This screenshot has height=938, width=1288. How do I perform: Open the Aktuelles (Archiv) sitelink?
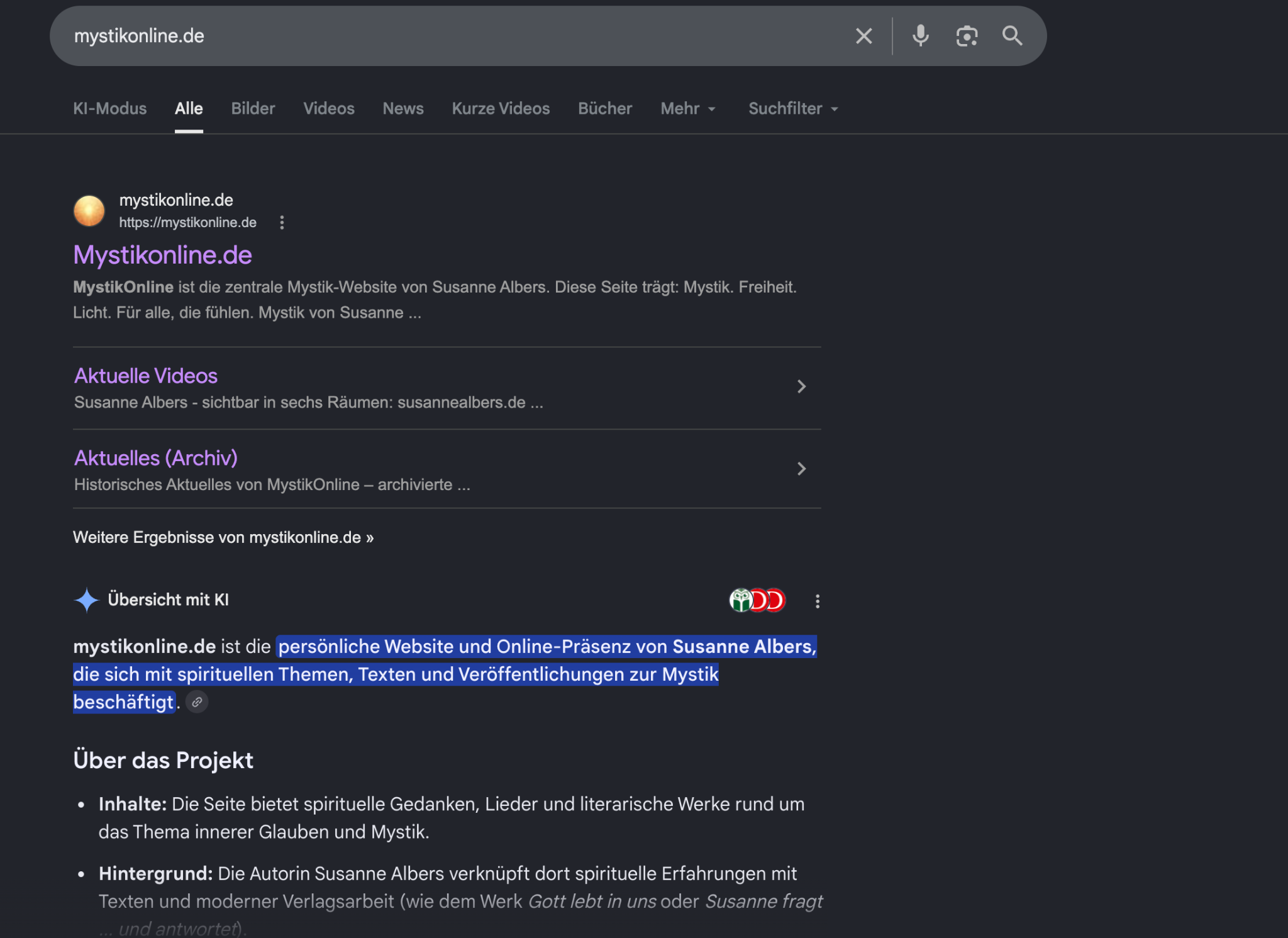click(156, 458)
